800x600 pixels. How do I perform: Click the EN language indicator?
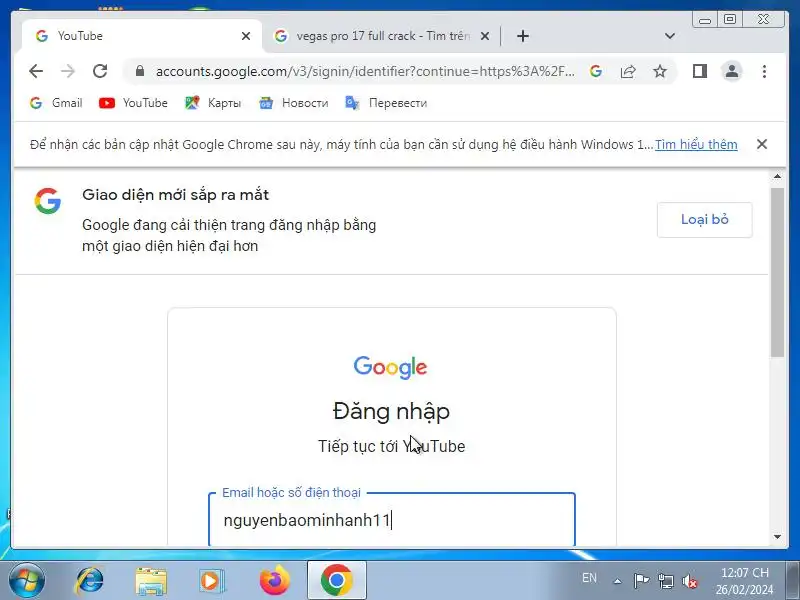589,578
